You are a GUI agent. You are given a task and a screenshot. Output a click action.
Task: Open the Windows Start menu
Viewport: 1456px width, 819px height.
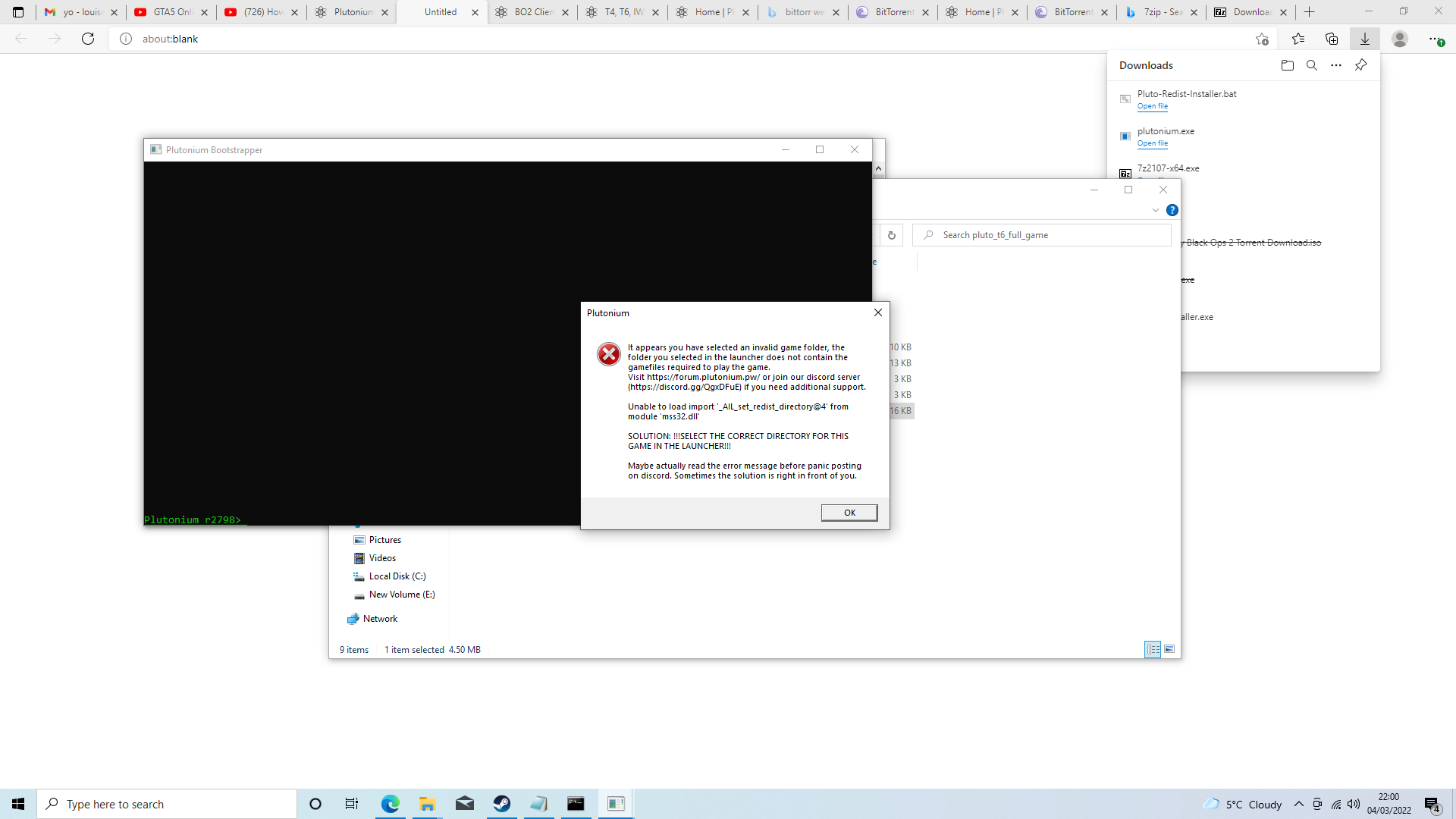tap(18, 804)
